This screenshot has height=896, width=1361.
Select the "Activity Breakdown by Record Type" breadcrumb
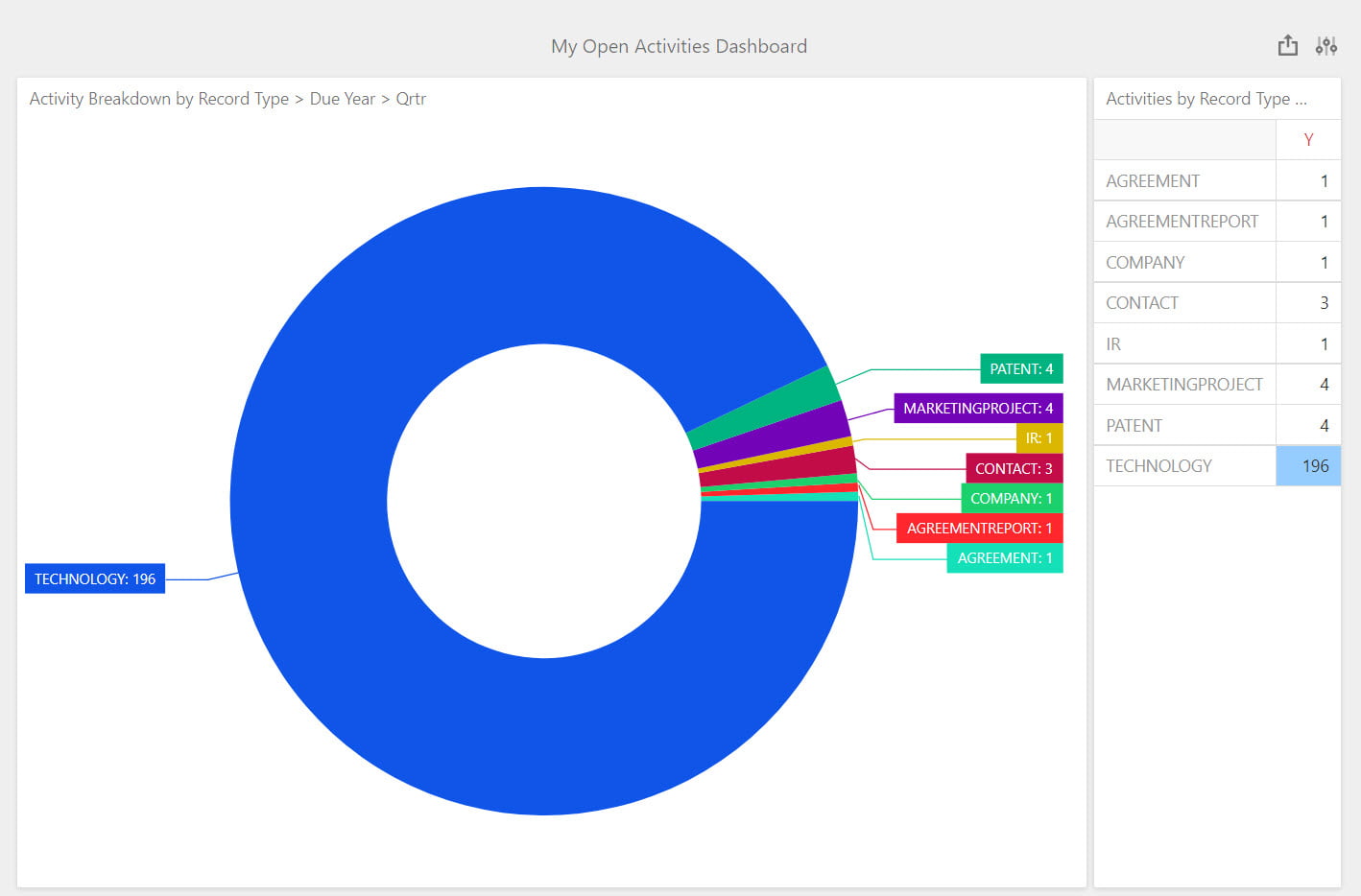[158, 99]
